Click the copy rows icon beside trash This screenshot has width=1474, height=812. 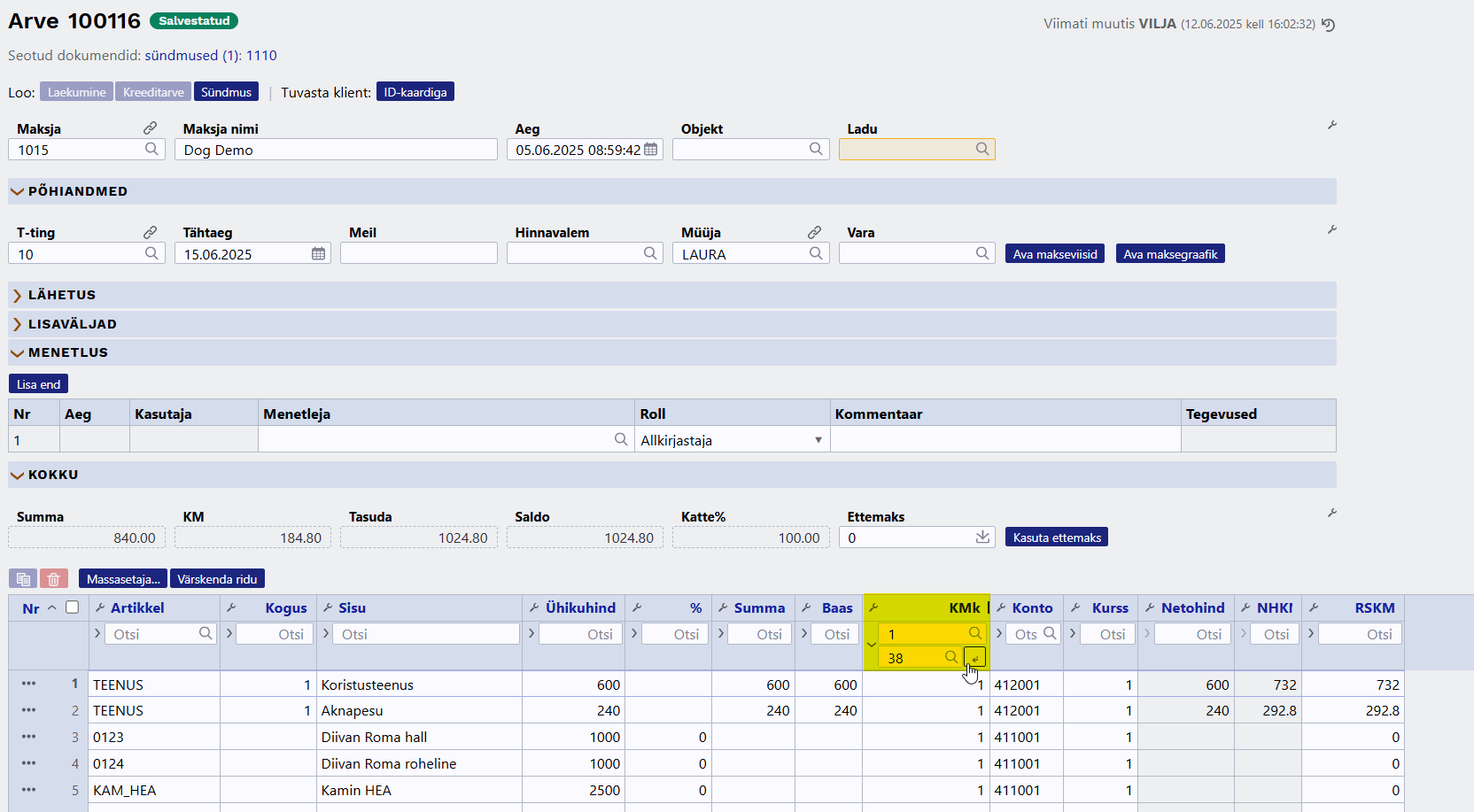click(x=23, y=579)
